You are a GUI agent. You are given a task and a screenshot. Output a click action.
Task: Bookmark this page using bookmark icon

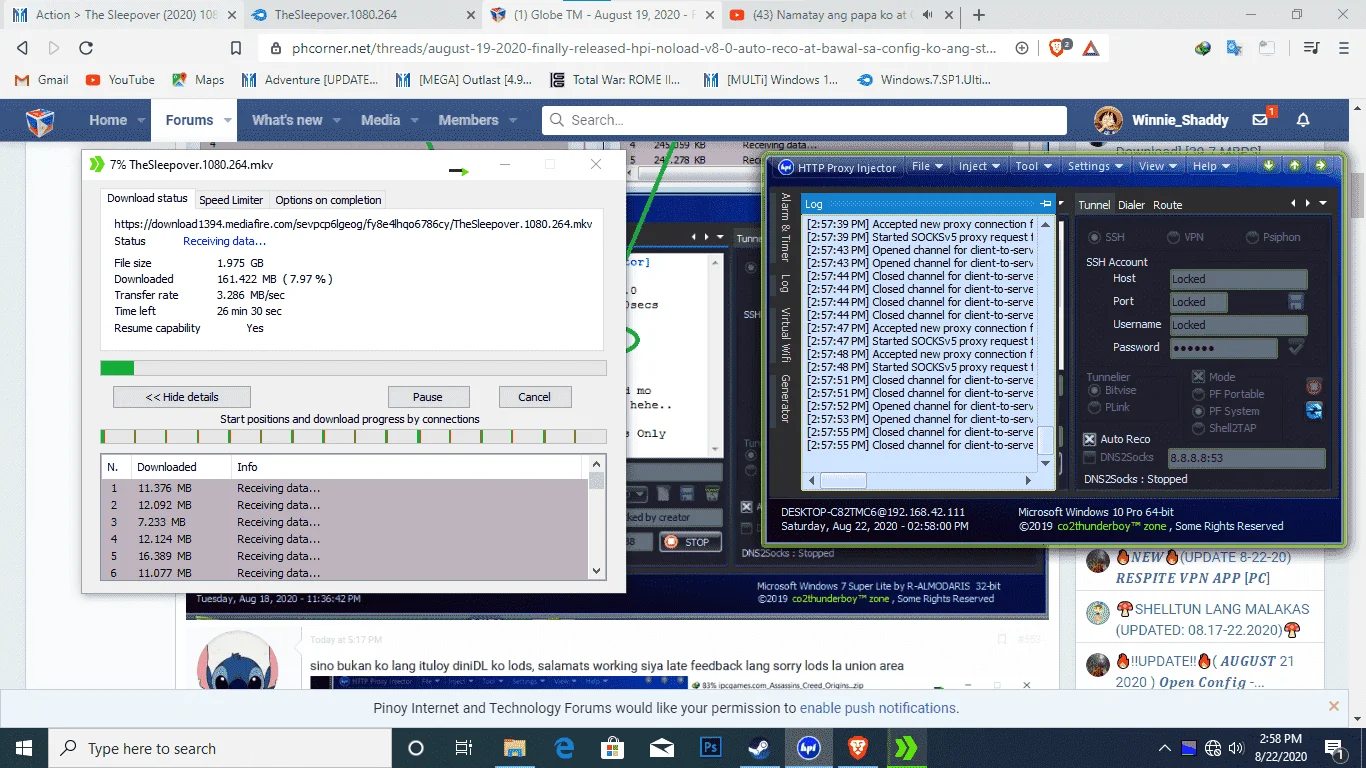tap(236, 48)
